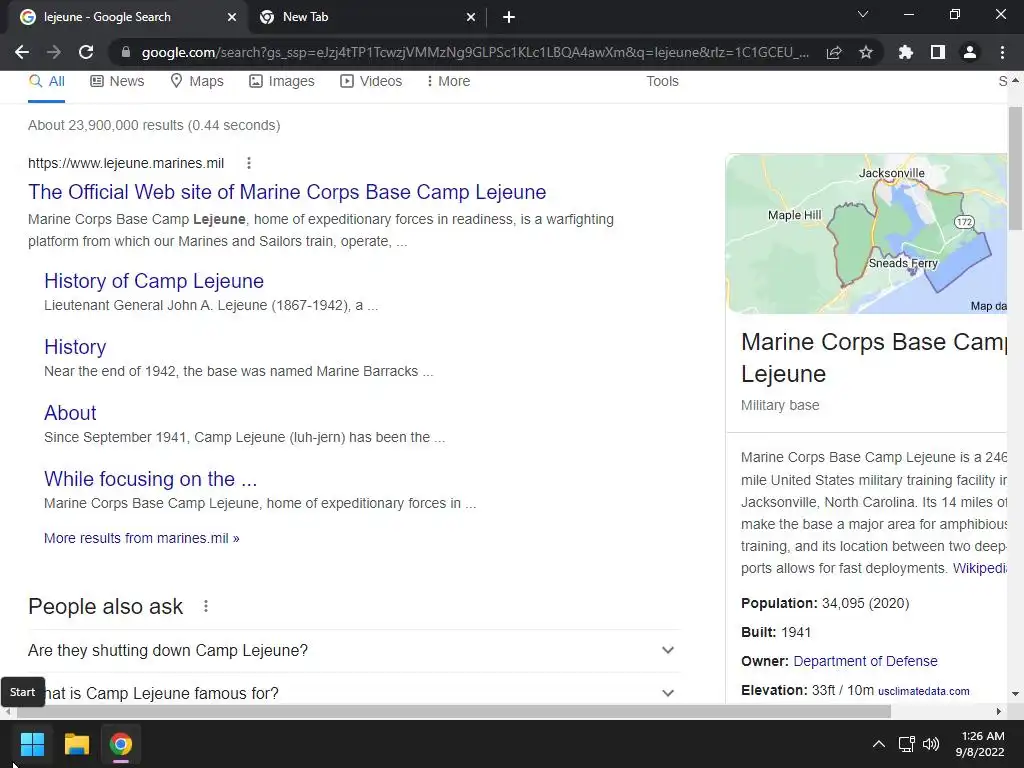Screen dimensions: 1024x768
Task: Click the scroll right arrow
Action: click(999, 711)
